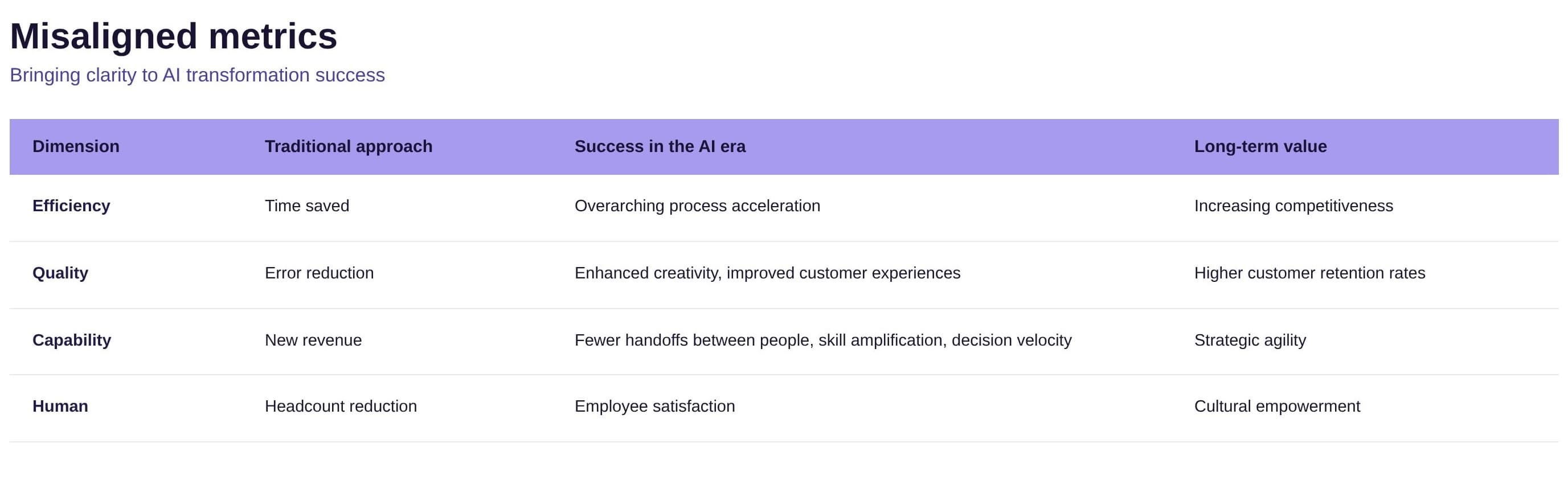The height and width of the screenshot is (480, 1568).
Task: Select the Error reduction cell
Action: (319, 273)
